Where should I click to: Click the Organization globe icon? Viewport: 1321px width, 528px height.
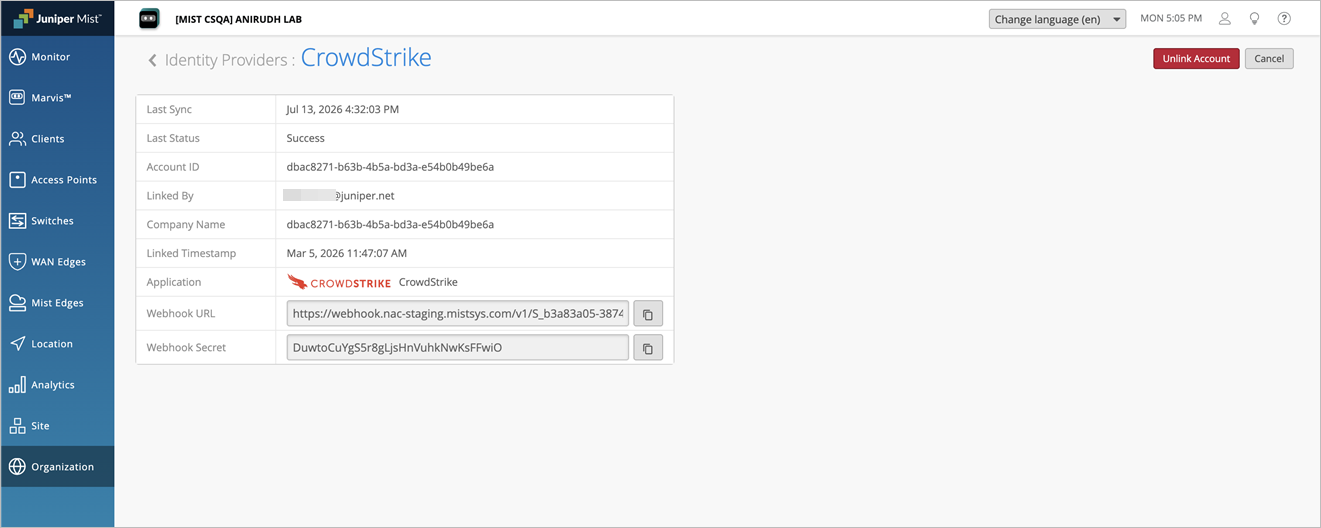pos(17,467)
